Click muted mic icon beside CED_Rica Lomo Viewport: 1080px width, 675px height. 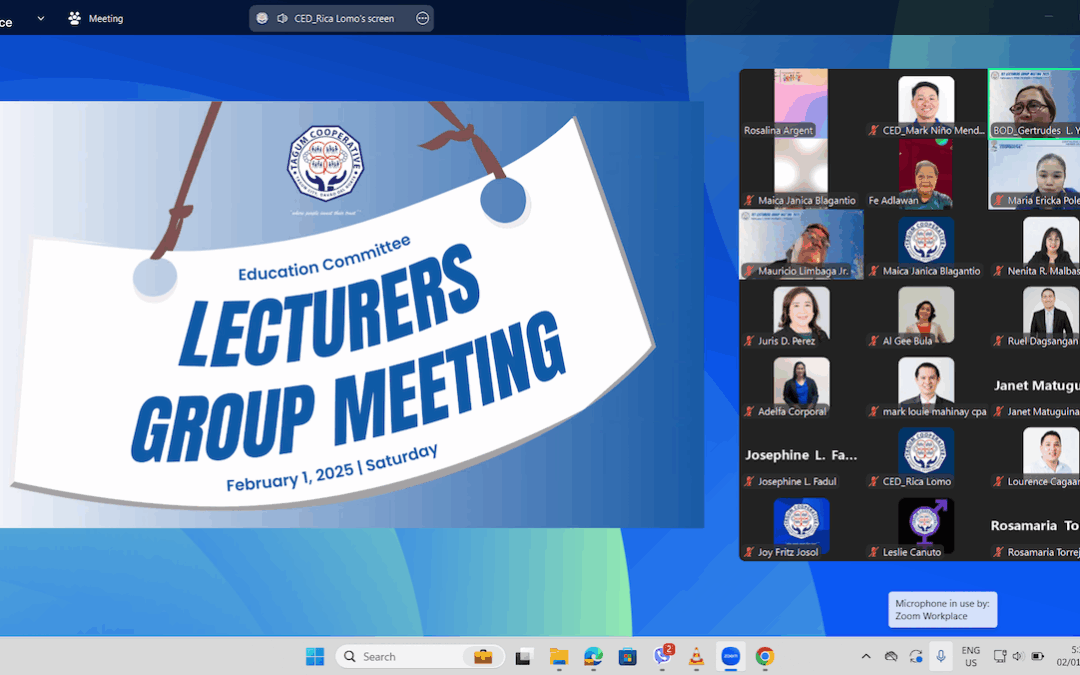pos(873,481)
